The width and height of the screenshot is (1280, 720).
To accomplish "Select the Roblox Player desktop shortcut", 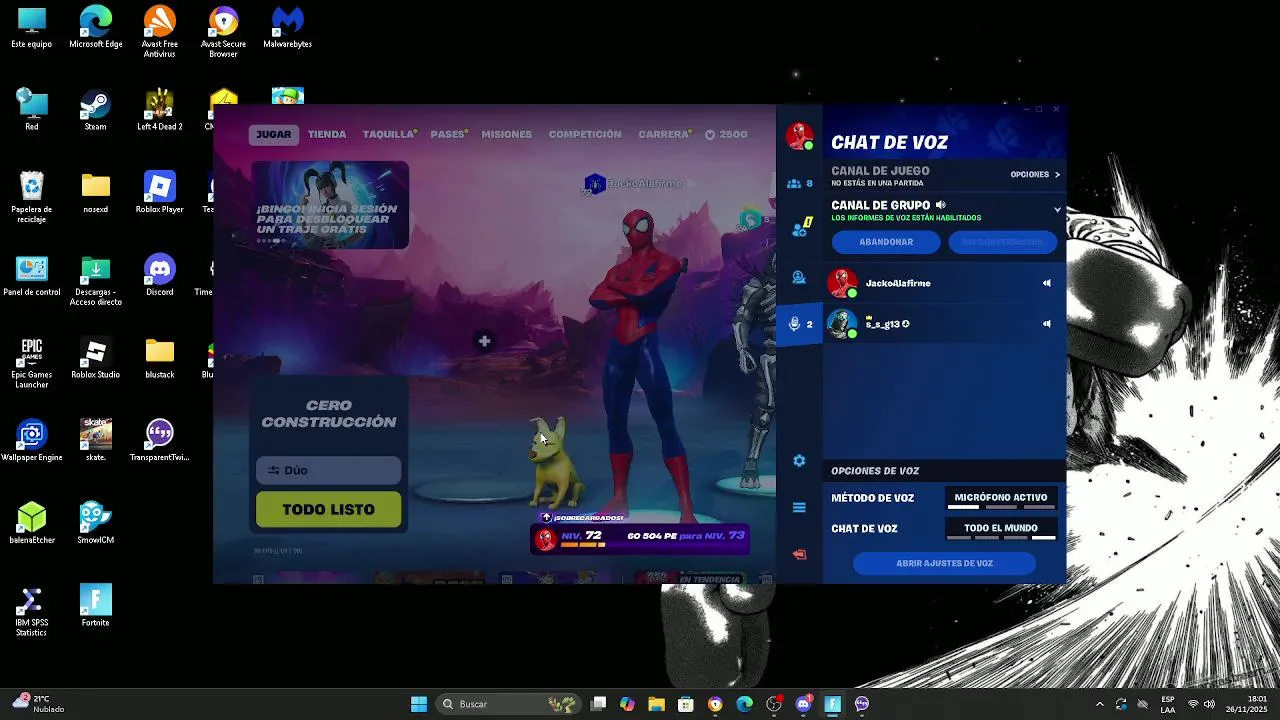I will click(159, 192).
